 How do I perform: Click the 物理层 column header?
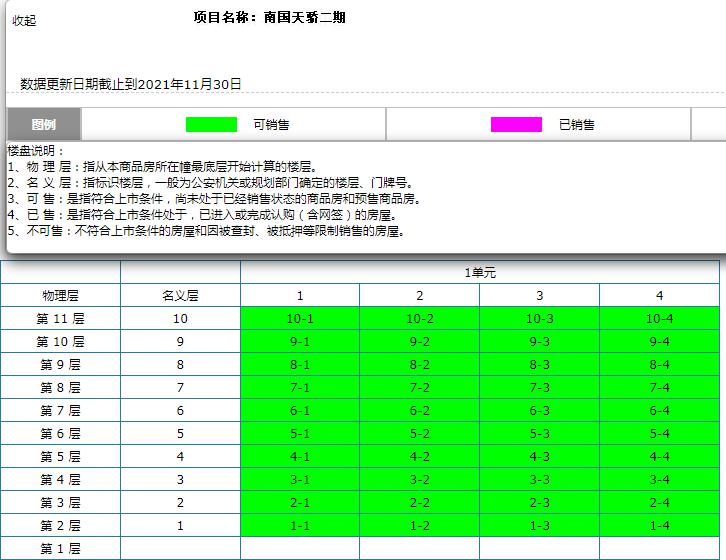click(x=60, y=295)
